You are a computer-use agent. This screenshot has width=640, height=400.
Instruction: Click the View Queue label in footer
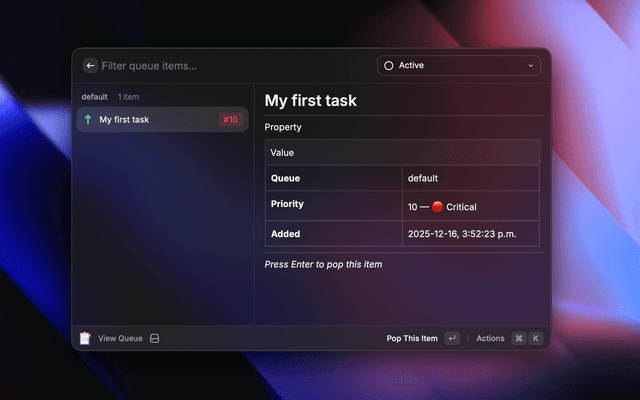coord(120,338)
